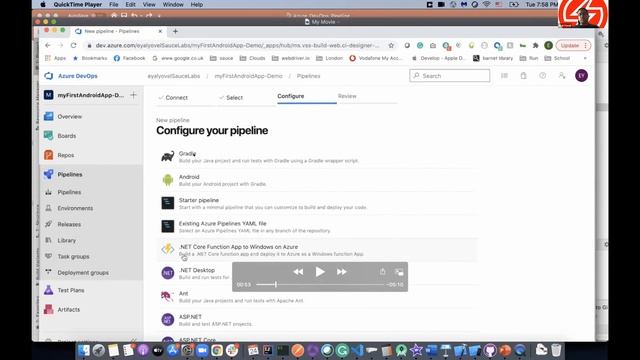
Task: Add new item with plus icon beside project name
Action: [x=133, y=95]
